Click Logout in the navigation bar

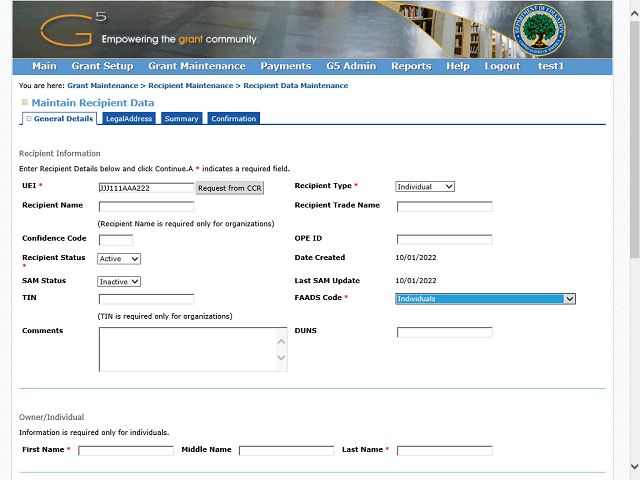(502, 66)
